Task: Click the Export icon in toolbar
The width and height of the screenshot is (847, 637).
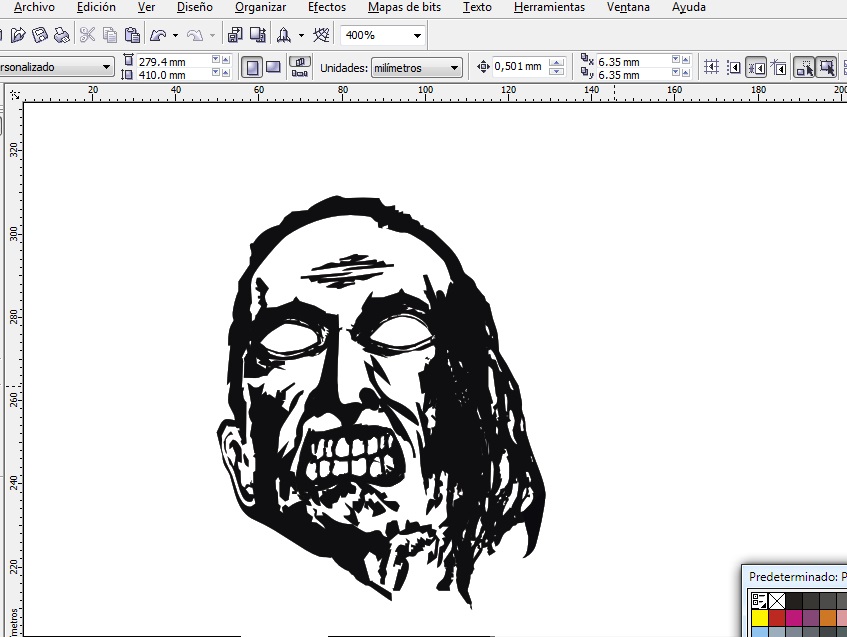Action: [257, 35]
